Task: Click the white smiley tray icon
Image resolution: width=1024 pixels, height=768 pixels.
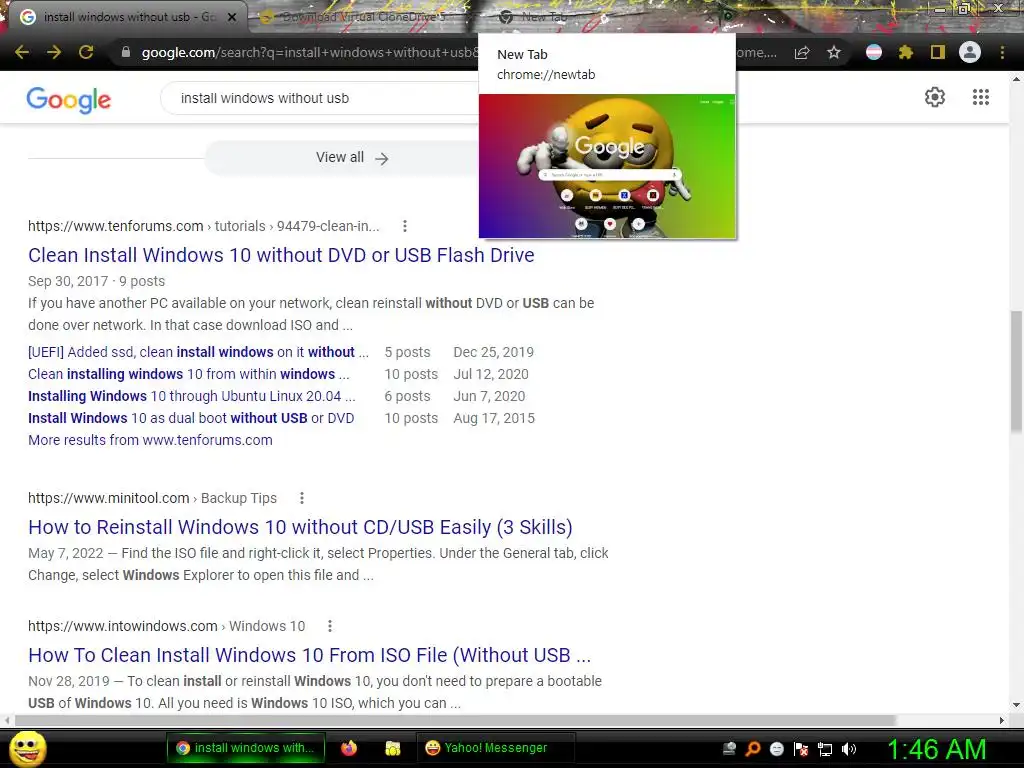Action: [776, 749]
